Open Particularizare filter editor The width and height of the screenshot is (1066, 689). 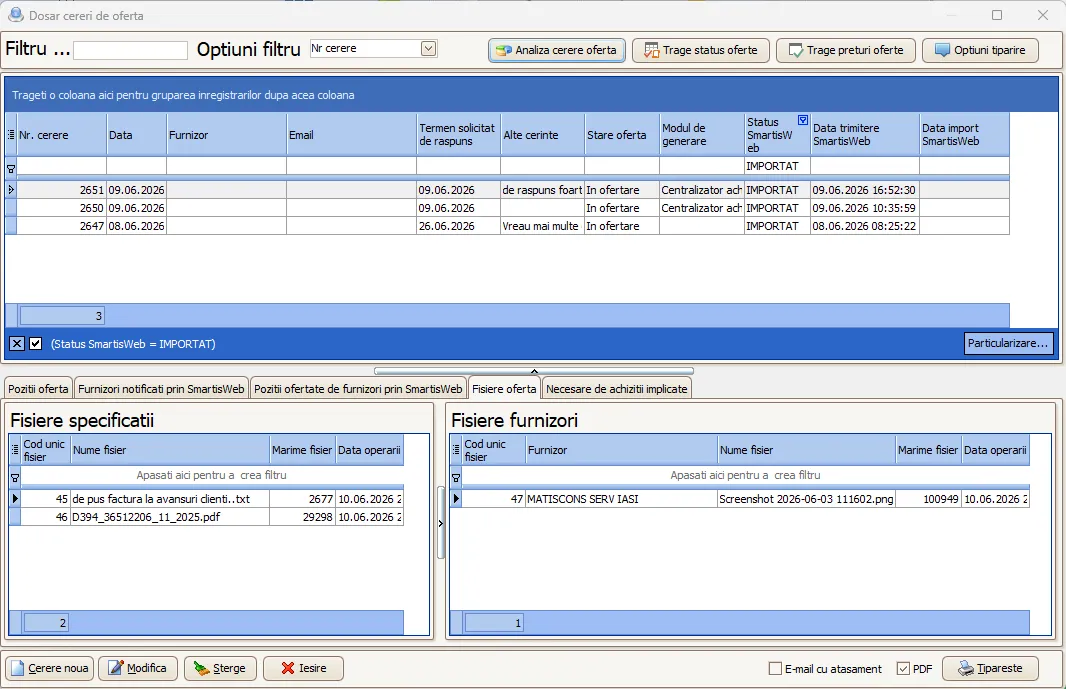click(x=1008, y=343)
